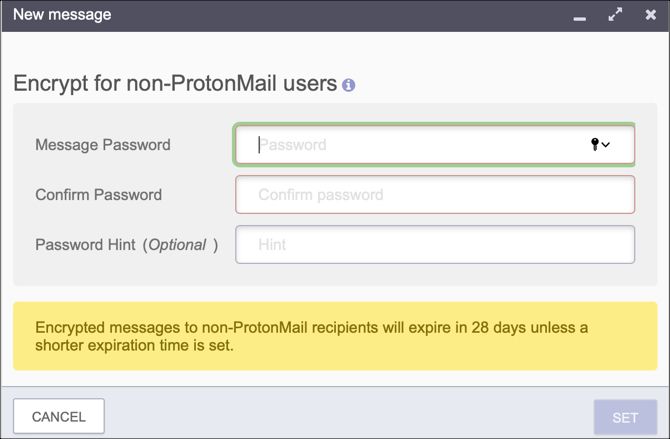Click the SET button

625,416
